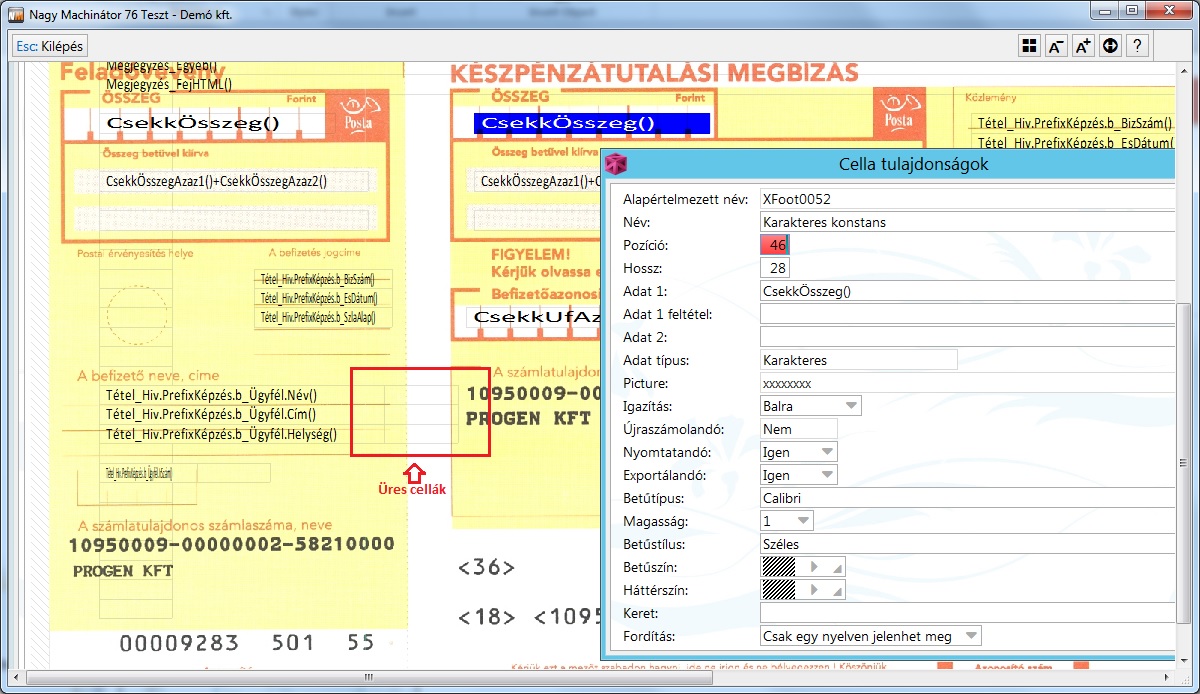Click the Betűszín hatched color swatch
Viewport: 1200px width, 694px height.
pyautogui.click(x=778, y=567)
